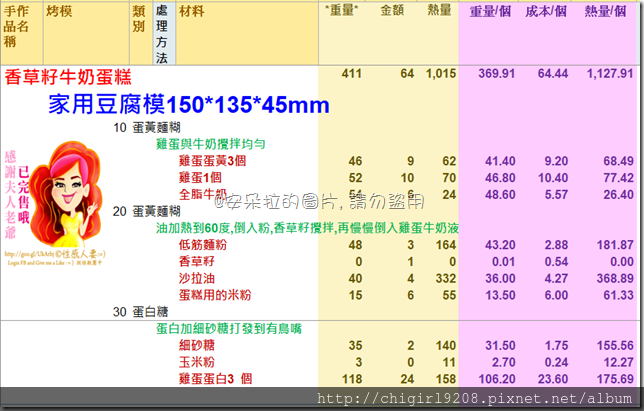Click the value 106.20
This screenshot has height=411, width=644.
tap(497, 379)
